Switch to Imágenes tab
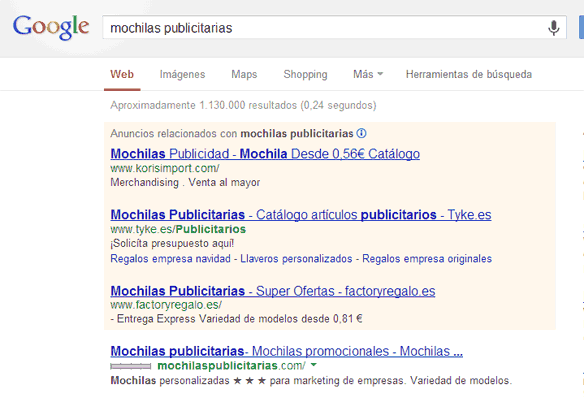 click(182, 74)
